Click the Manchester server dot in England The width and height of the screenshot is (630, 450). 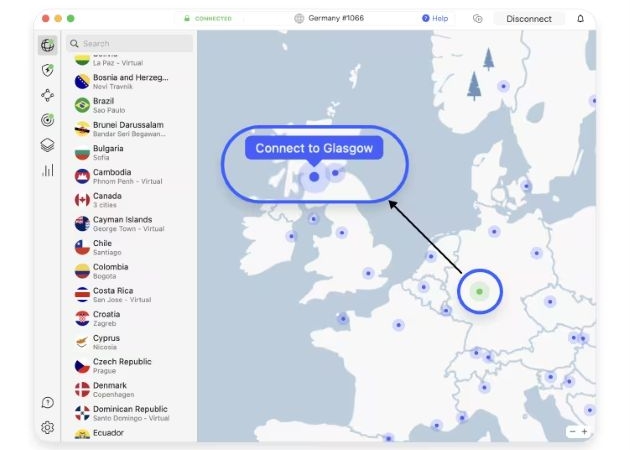pyautogui.click(x=342, y=232)
